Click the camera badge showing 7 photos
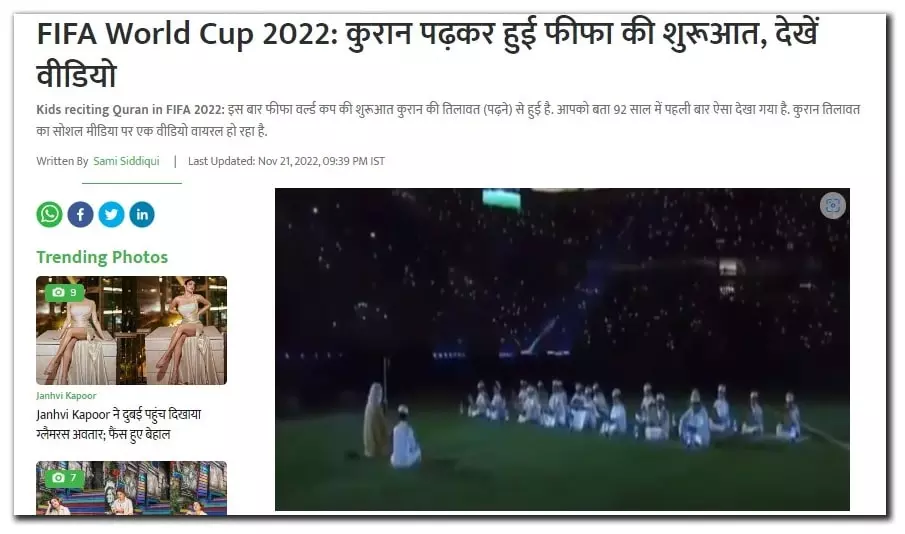905x534 pixels. 65,477
